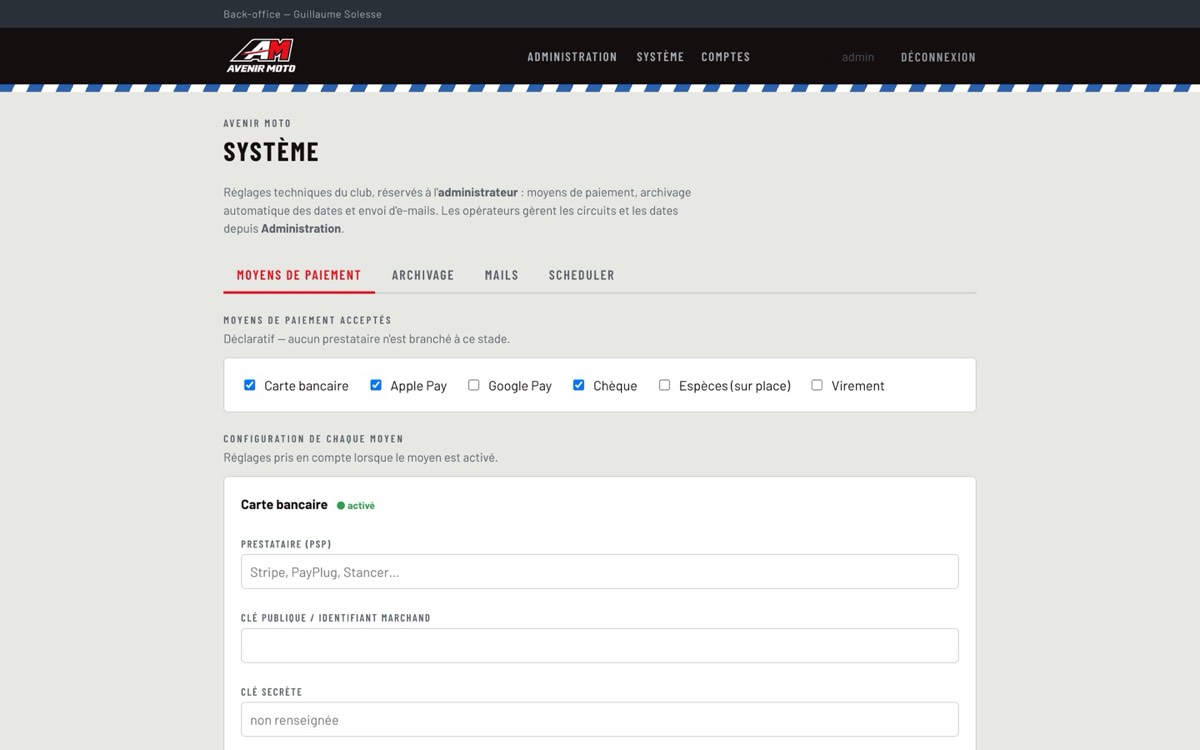Click the green activé status badge
The width and height of the screenshot is (1200, 750).
pyautogui.click(x=356, y=506)
